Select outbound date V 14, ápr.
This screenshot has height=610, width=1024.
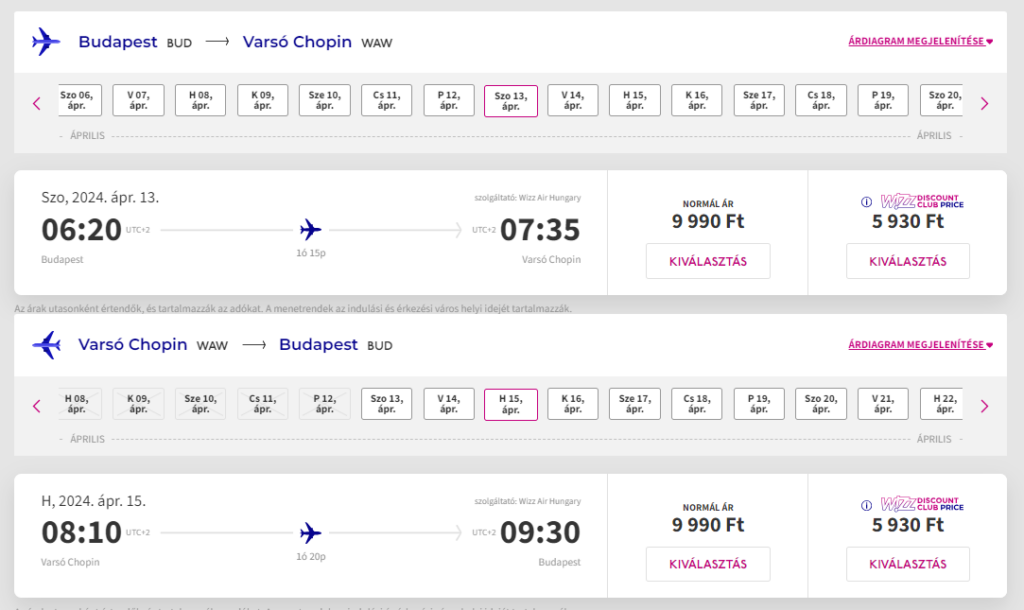(573, 100)
